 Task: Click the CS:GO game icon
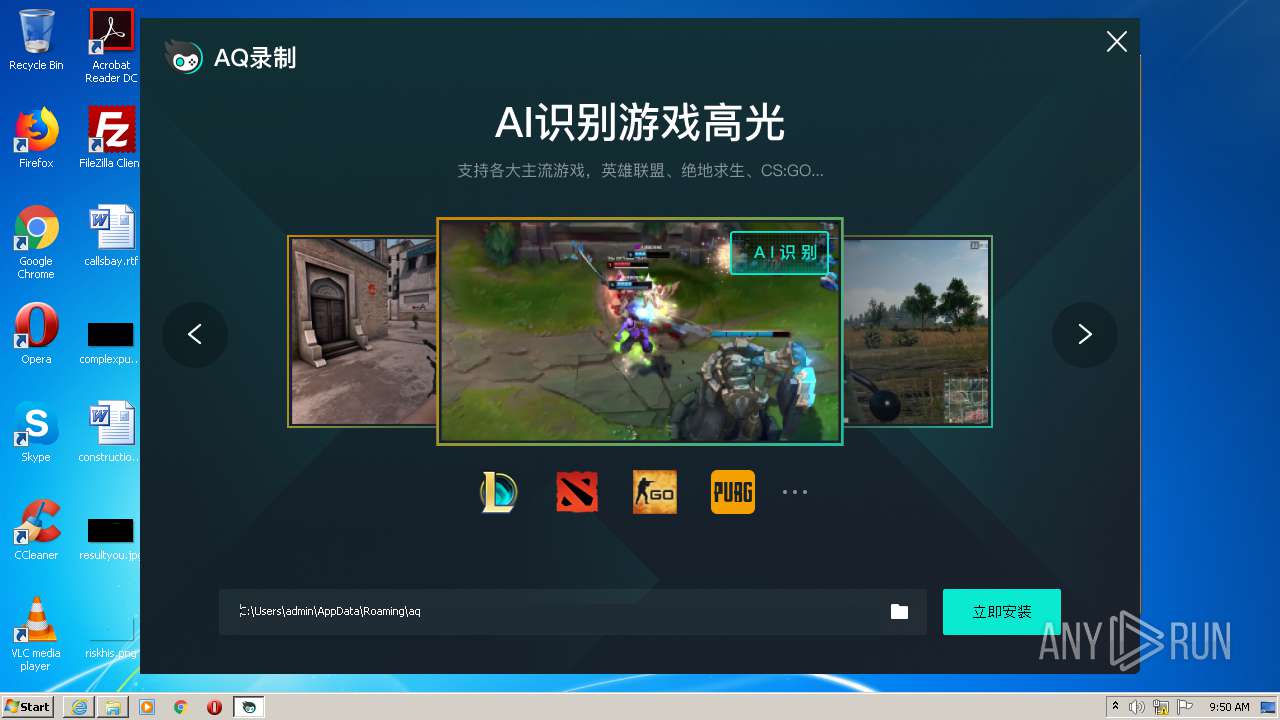point(655,492)
